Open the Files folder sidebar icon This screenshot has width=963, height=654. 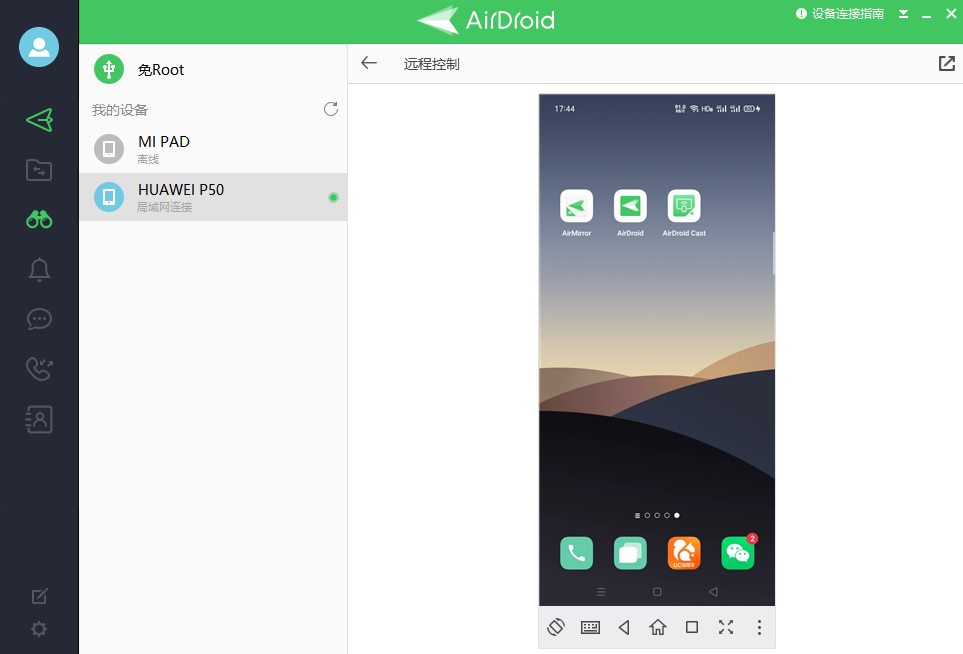coord(39,169)
